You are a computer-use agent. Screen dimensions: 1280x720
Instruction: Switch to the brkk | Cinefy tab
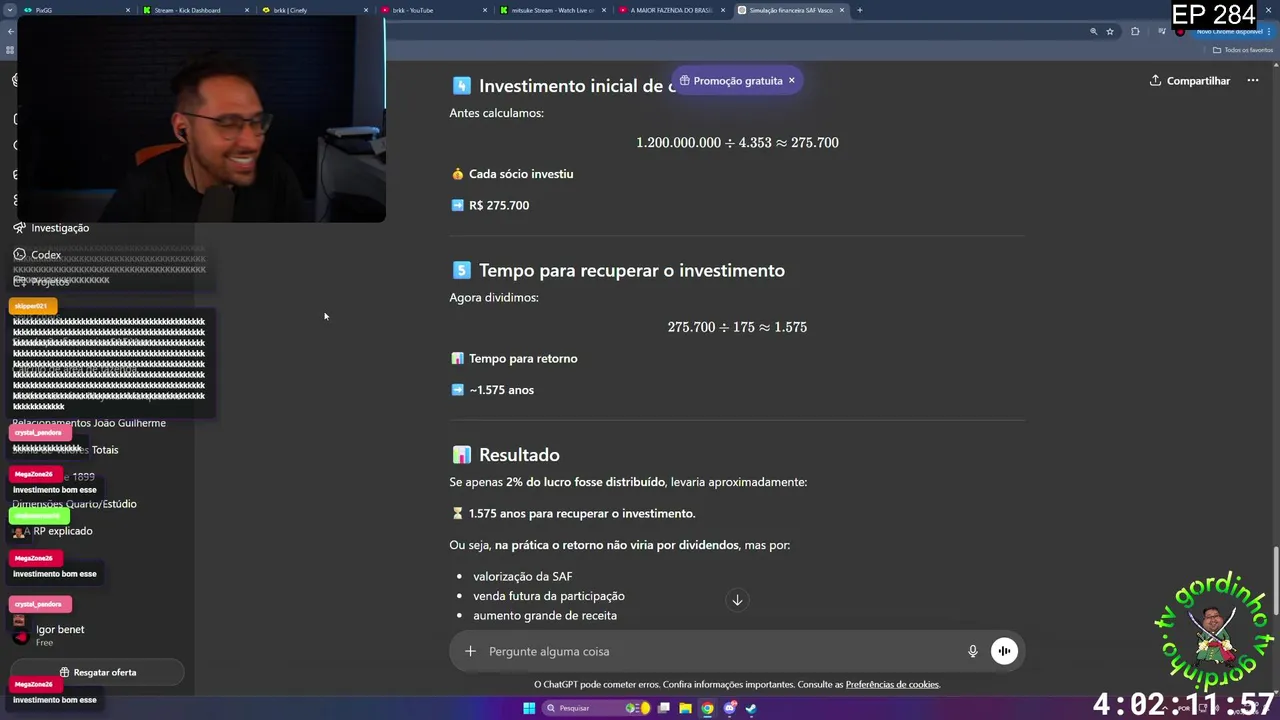click(x=315, y=10)
